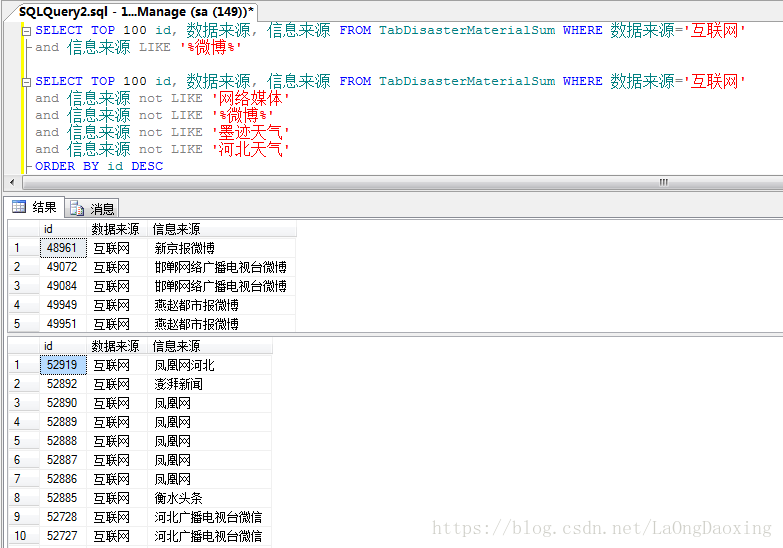This screenshot has width=783, height=548.
Task: Select the 信息来源 header in second results grid
Action: [x=210, y=346]
